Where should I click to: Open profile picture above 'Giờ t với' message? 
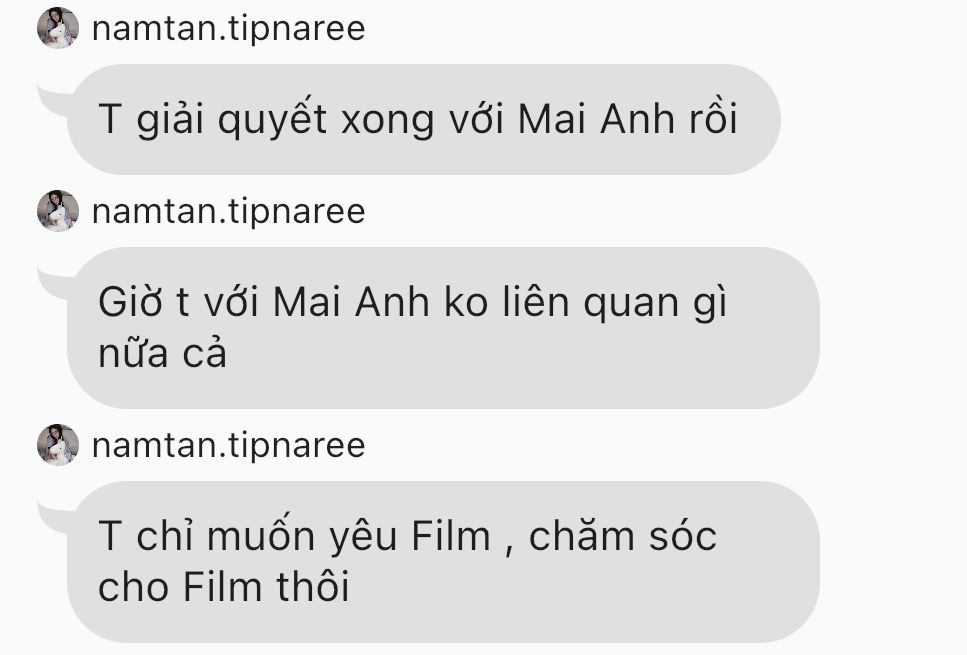click(x=58, y=211)
